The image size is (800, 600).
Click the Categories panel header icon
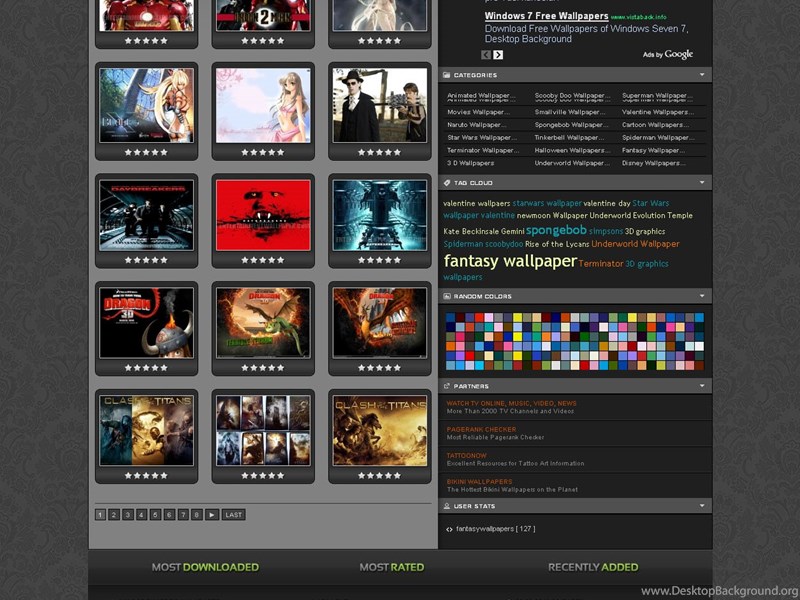pyautogui.click(x=447, y=75)
